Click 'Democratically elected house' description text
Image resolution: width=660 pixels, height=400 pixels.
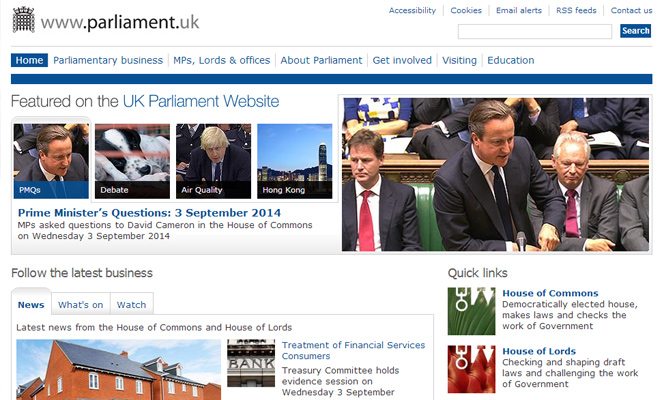click(x=570, y=315)
